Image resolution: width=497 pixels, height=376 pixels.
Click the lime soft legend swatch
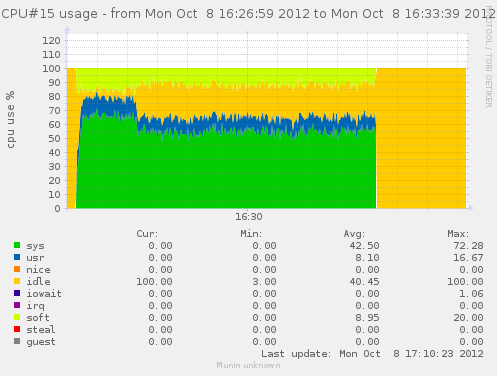(17, 317)
